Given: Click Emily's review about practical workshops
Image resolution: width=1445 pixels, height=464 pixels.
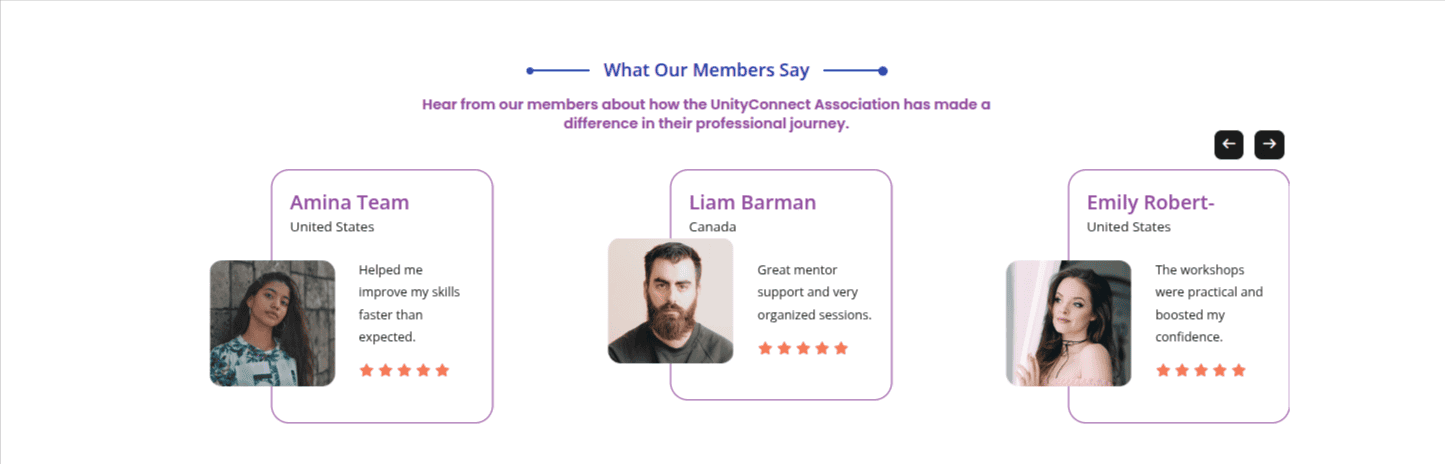Looking at the screenshot, I should click(x=1208, y=303).
